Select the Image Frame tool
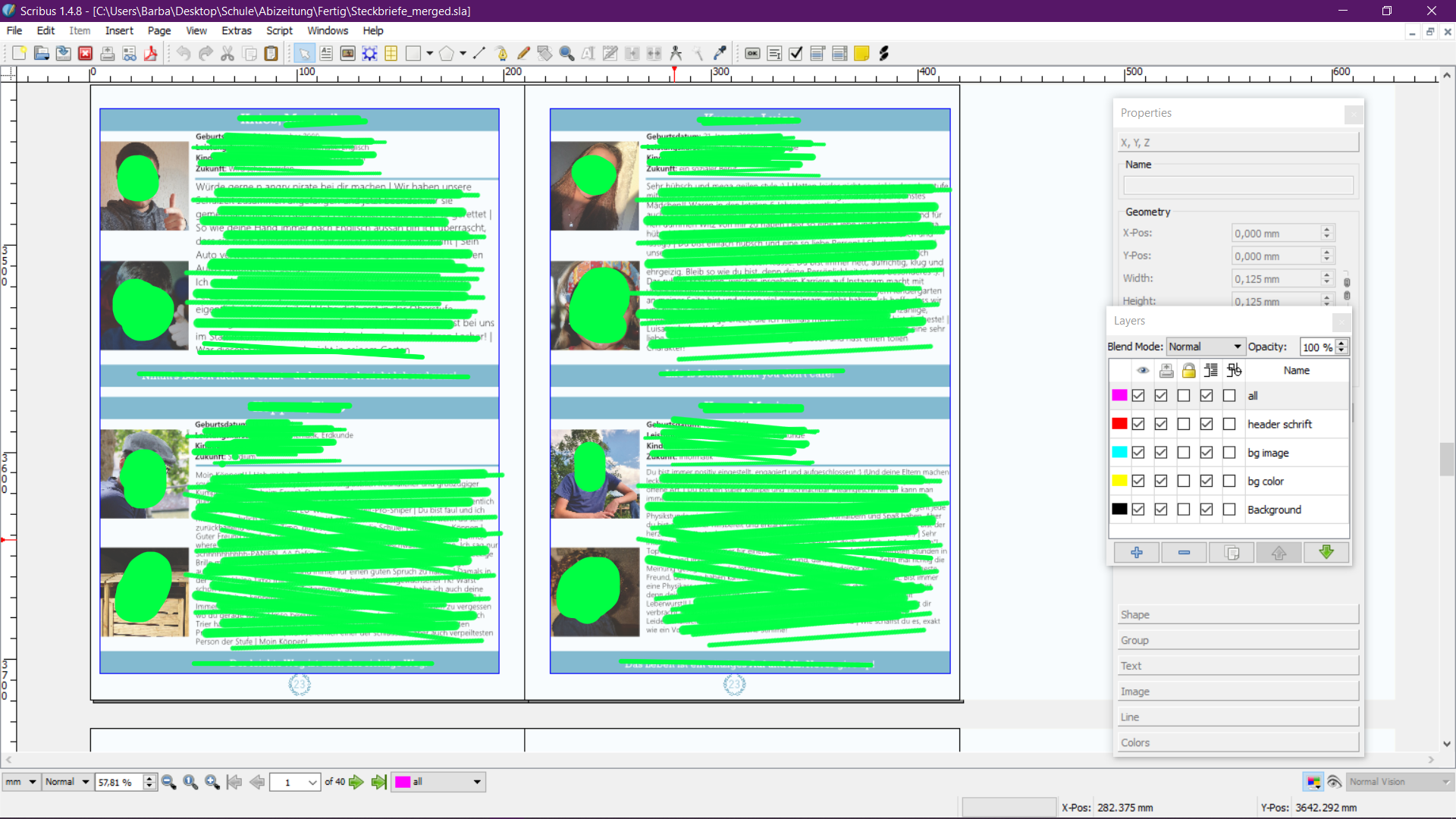Image resolution: width=1456 pixels, height=819 pixels. tap(348, 53)
